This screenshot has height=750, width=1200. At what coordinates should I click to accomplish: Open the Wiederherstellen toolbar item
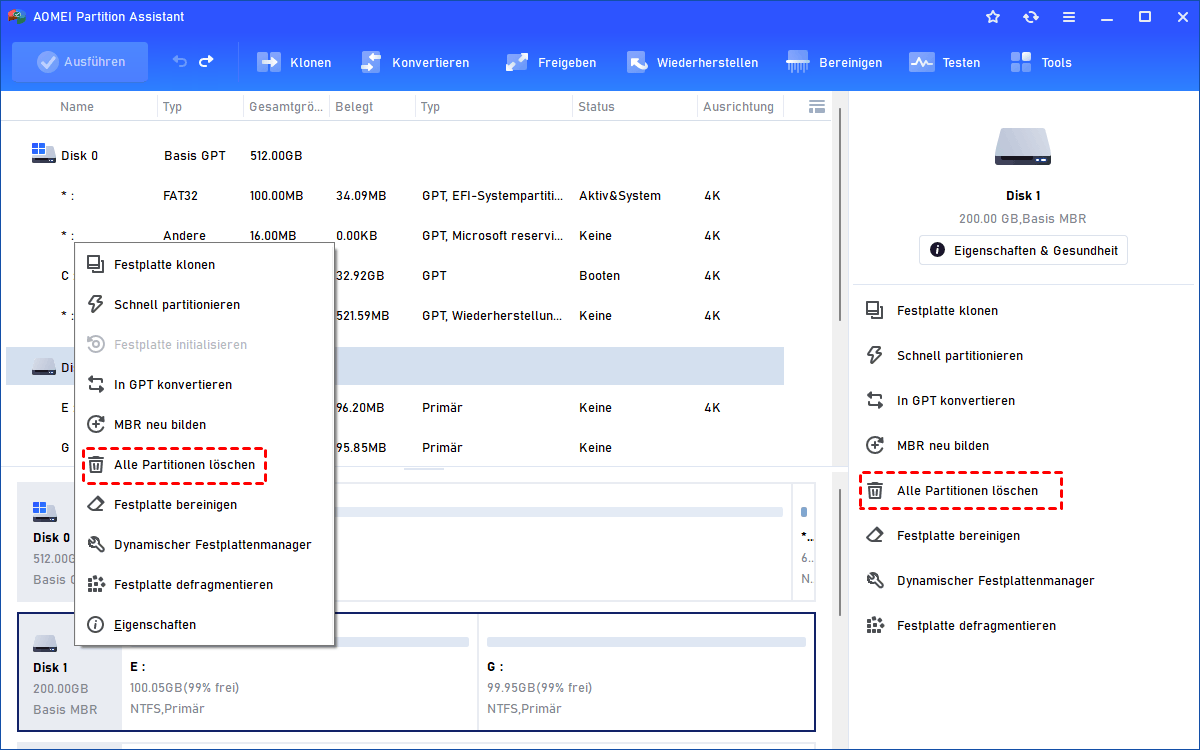[692, 62]
